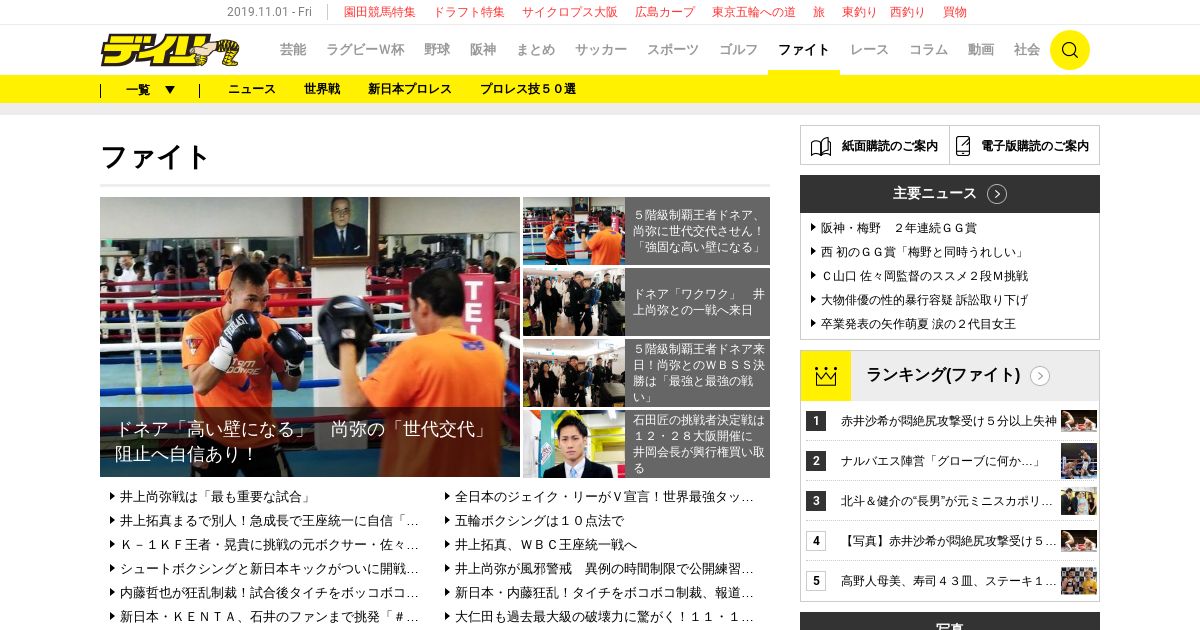Switch to the 野球 tab
The height and width of the screenshot is (630, 1200).
tap(437, 49)
